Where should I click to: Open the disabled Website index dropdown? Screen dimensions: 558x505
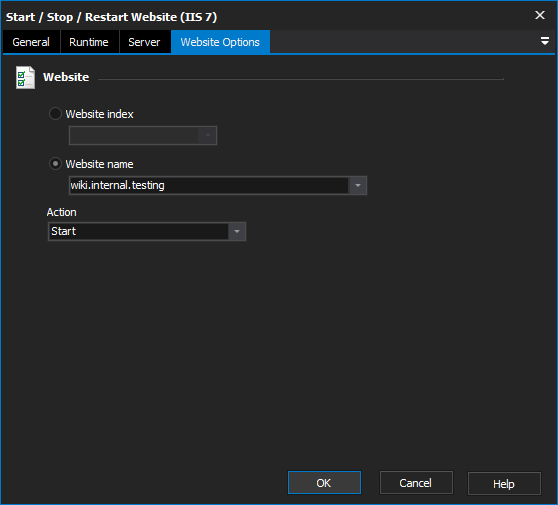pyautogui.click(x=143, y=136)
